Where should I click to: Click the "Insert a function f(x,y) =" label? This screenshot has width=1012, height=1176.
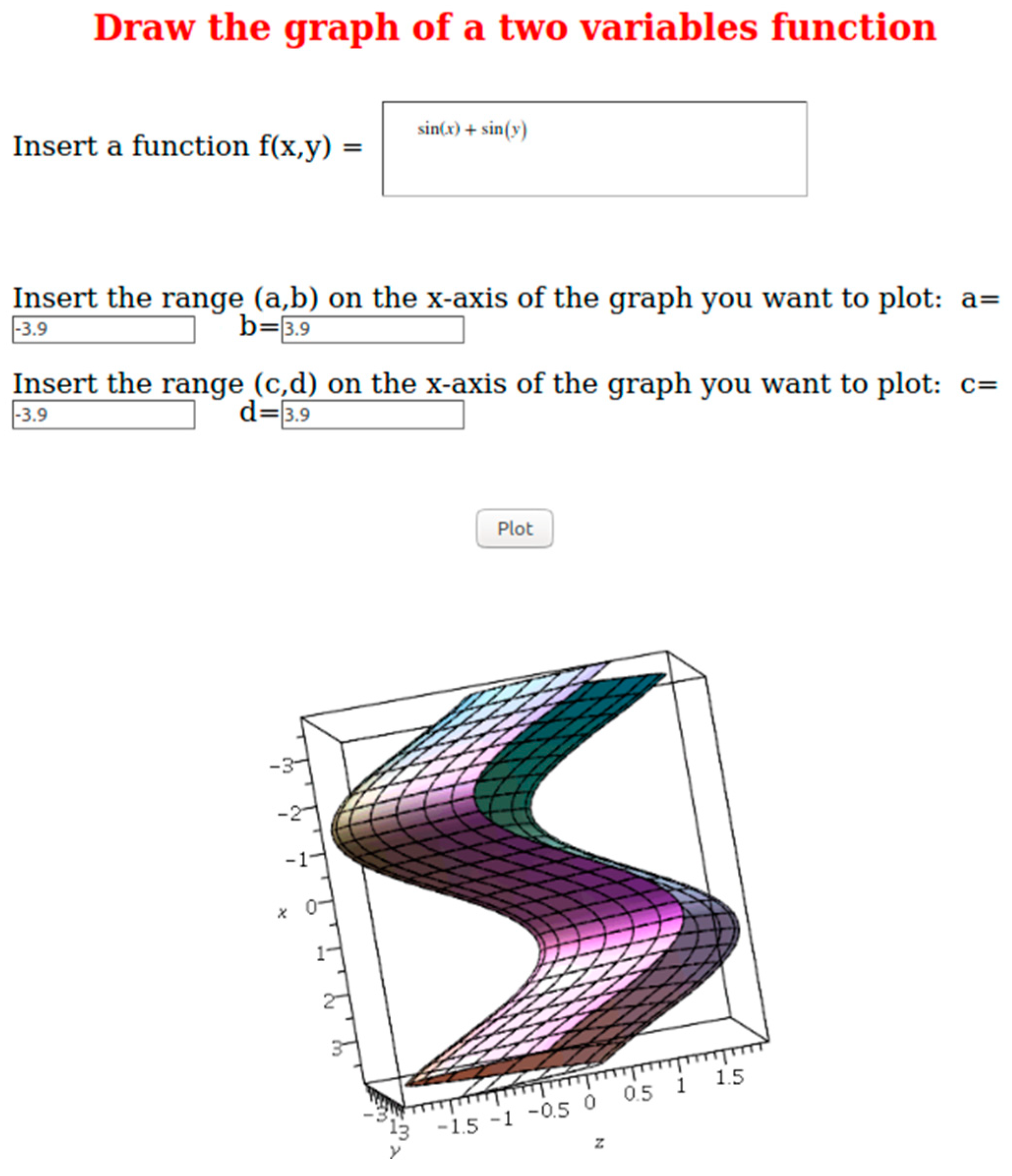[187, 146]
